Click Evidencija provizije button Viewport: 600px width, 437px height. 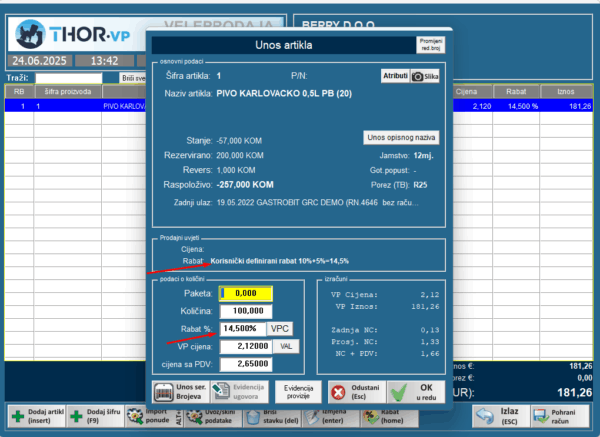click(298, 392)
